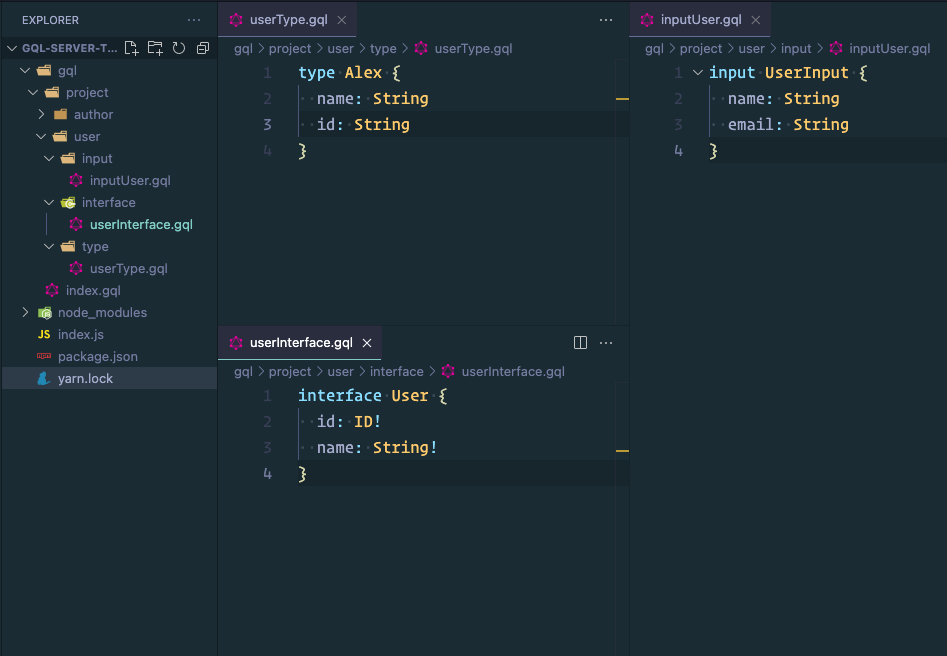Viewport: 947px width, 656px height.
Task: Click the yarn icon beside yarn.lock
Action: tap(43, 379)
